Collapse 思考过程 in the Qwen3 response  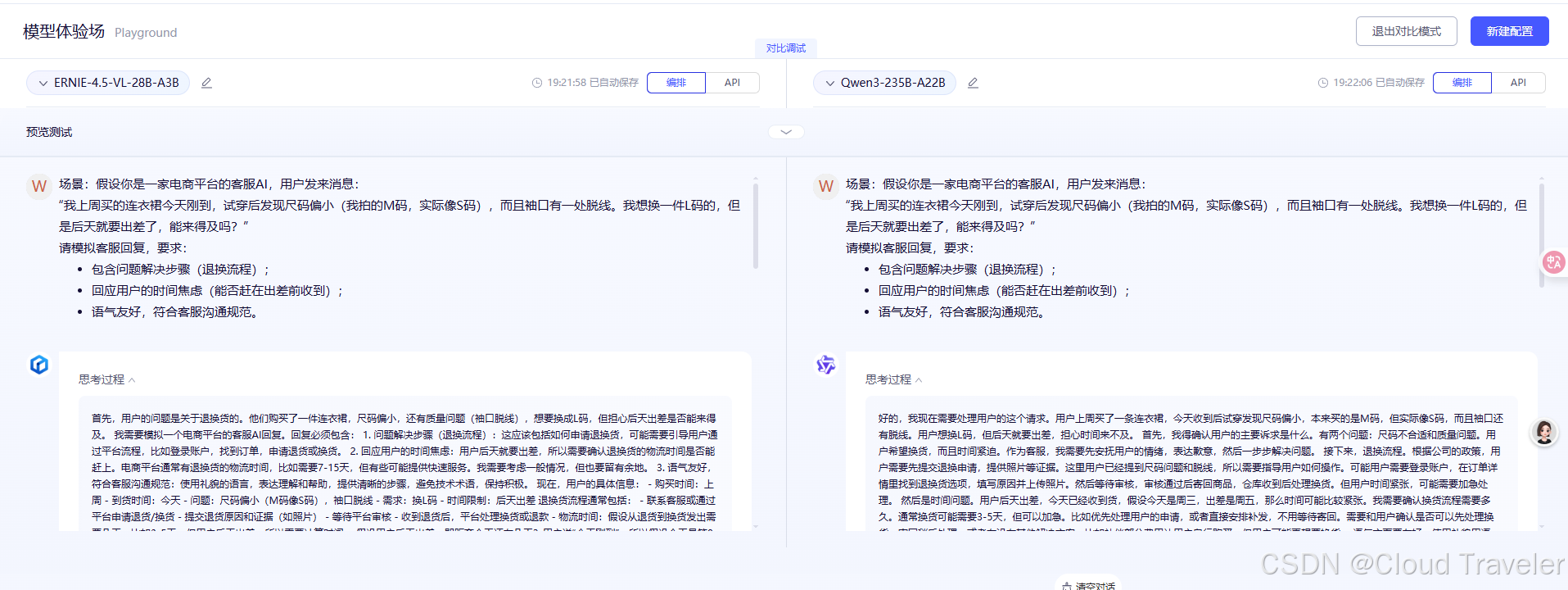pyautogui.click(x=894, y=379)
